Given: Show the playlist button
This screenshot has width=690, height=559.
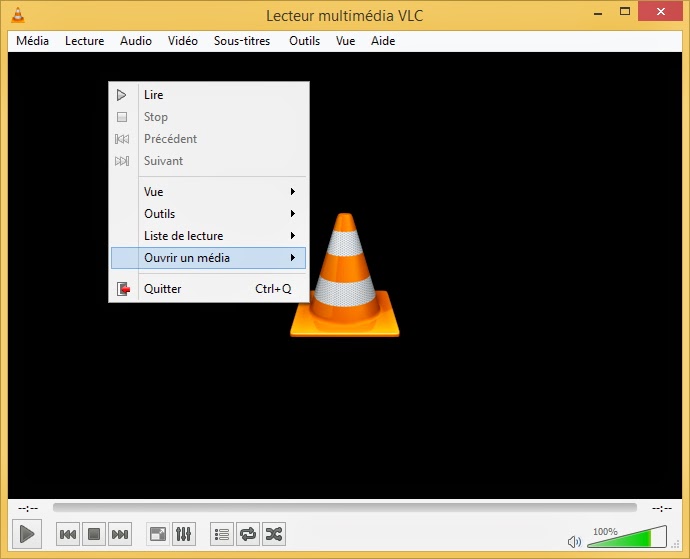Looking at the screenshot, I should (x=222, y=534).
